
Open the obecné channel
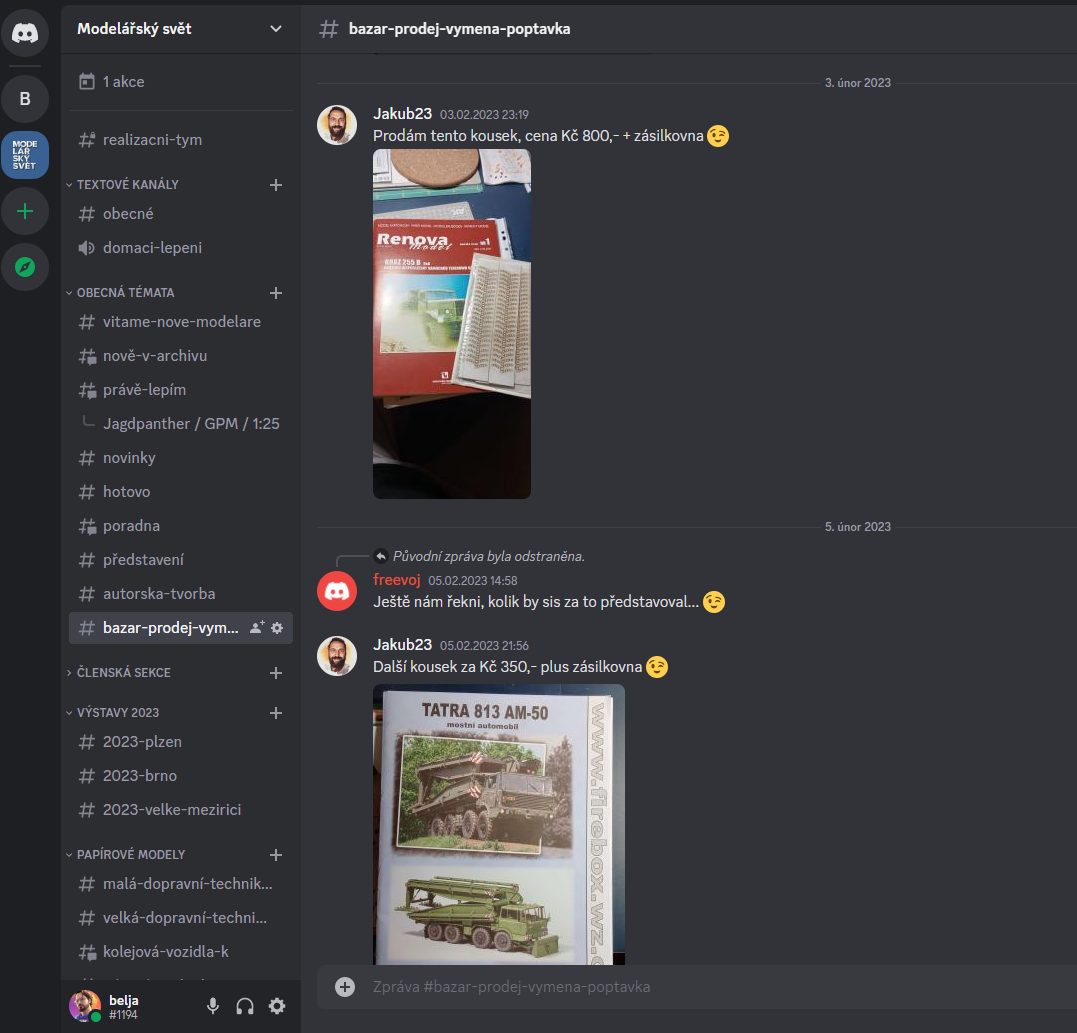click(x=181, y=214)
